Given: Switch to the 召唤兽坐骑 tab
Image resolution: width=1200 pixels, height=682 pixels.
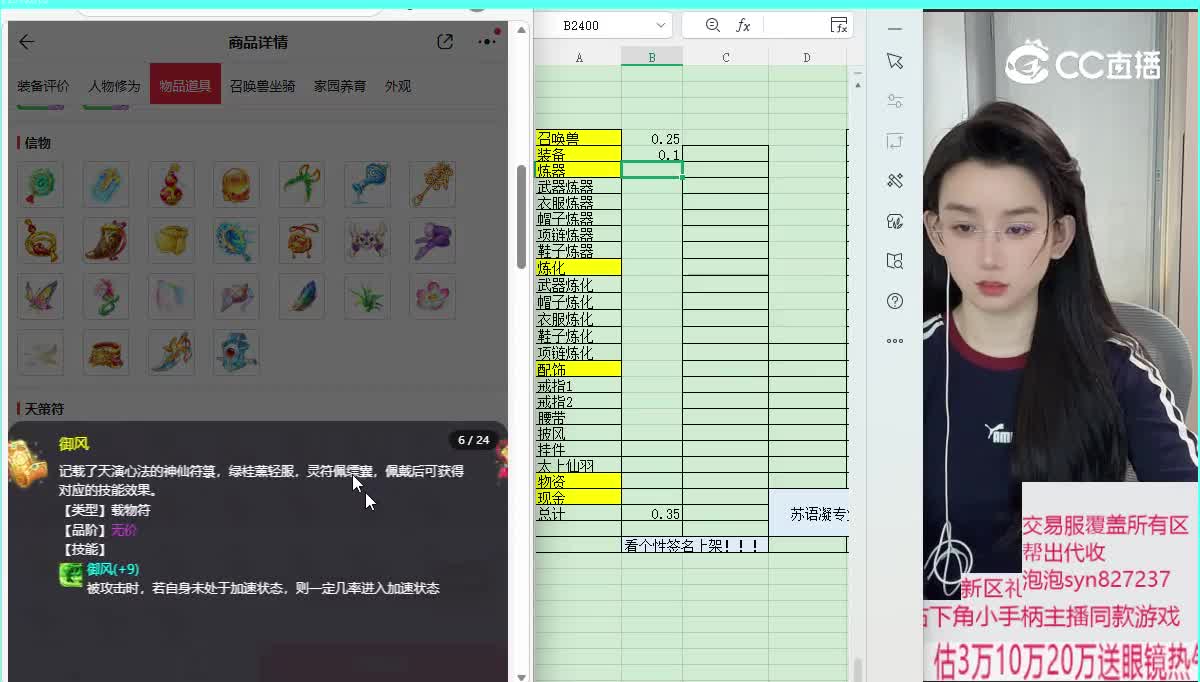Looking at the screenshot, I should pos(262,86).
